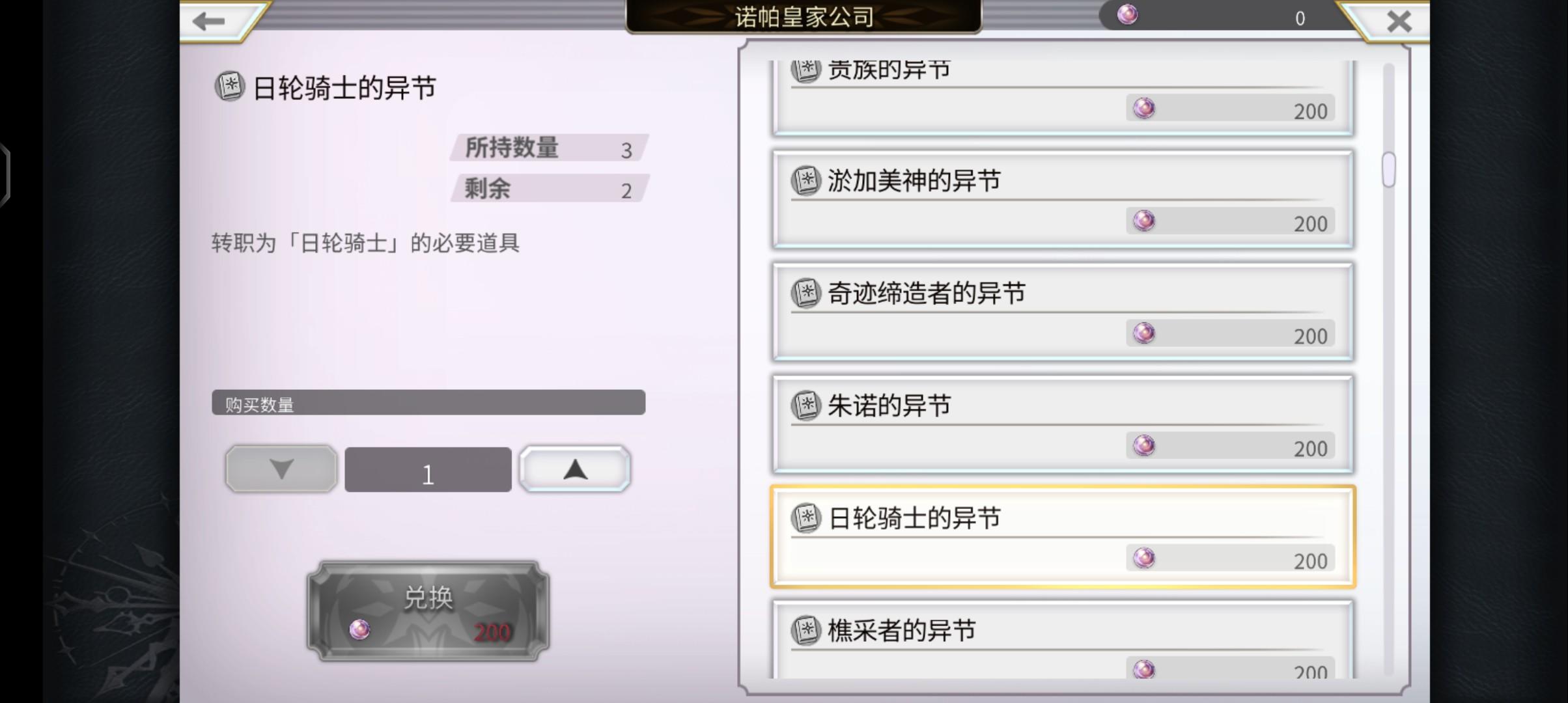Screen dimensions: 1568x703
Task: Click the 200 price on 贵族的异节
Action: tap(1310, 111)
